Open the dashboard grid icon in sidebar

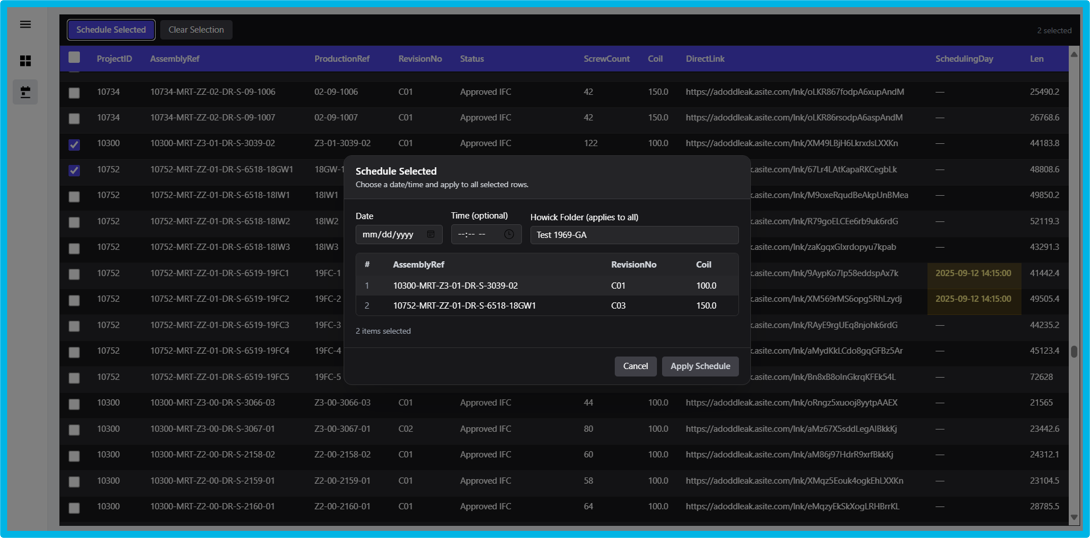tap(25, 61)
